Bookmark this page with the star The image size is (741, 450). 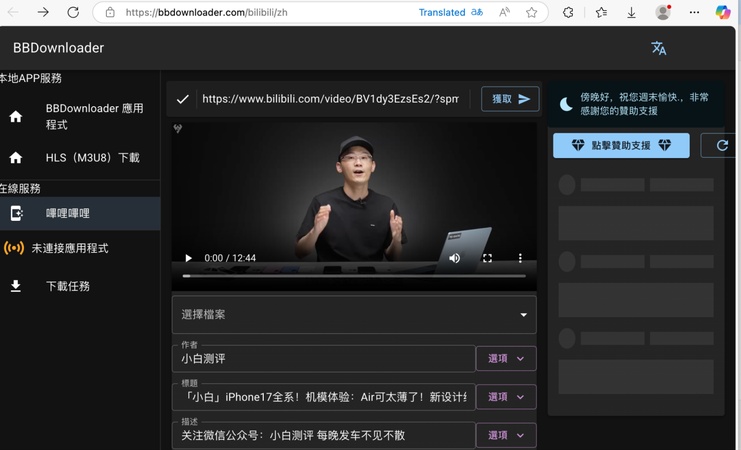[531, 12]
